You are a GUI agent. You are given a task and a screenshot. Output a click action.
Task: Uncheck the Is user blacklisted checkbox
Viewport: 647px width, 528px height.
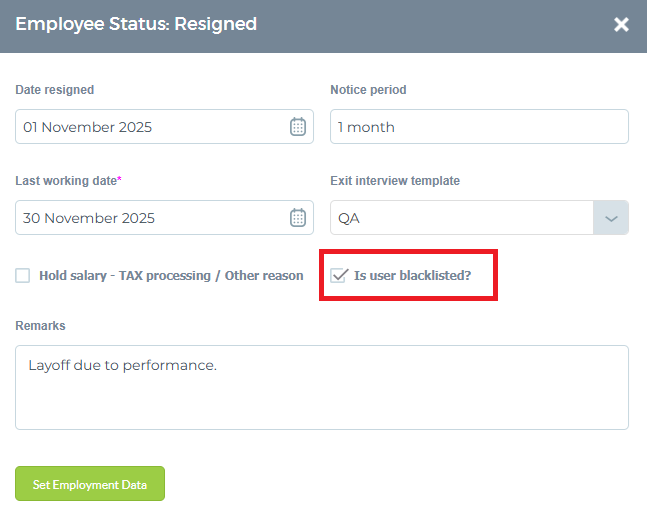pyautogui.click(x=339, y=276)
